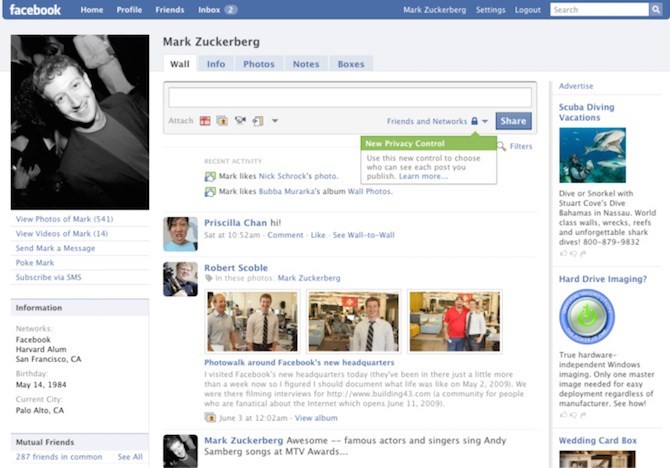This screenshot has width=670, height=468.
Task: Click the Advertise link
Action: click(576, 86)
